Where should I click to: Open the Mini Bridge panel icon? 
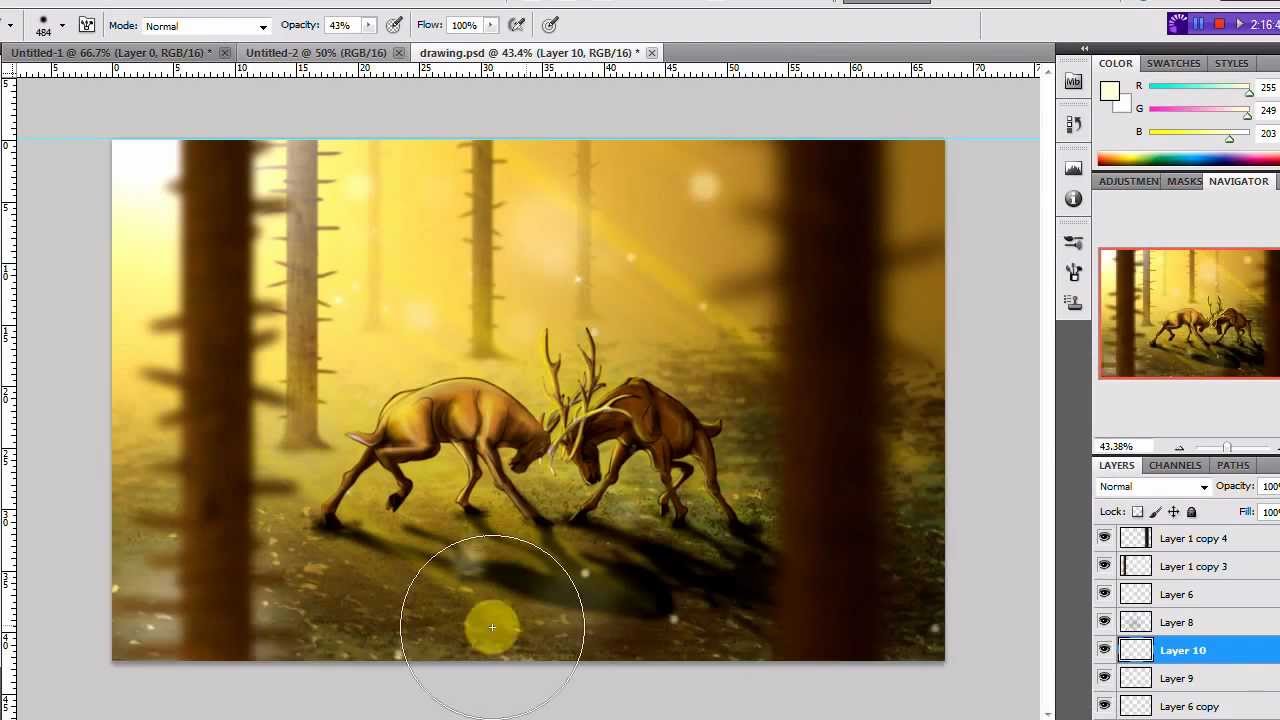point(1074,82)
